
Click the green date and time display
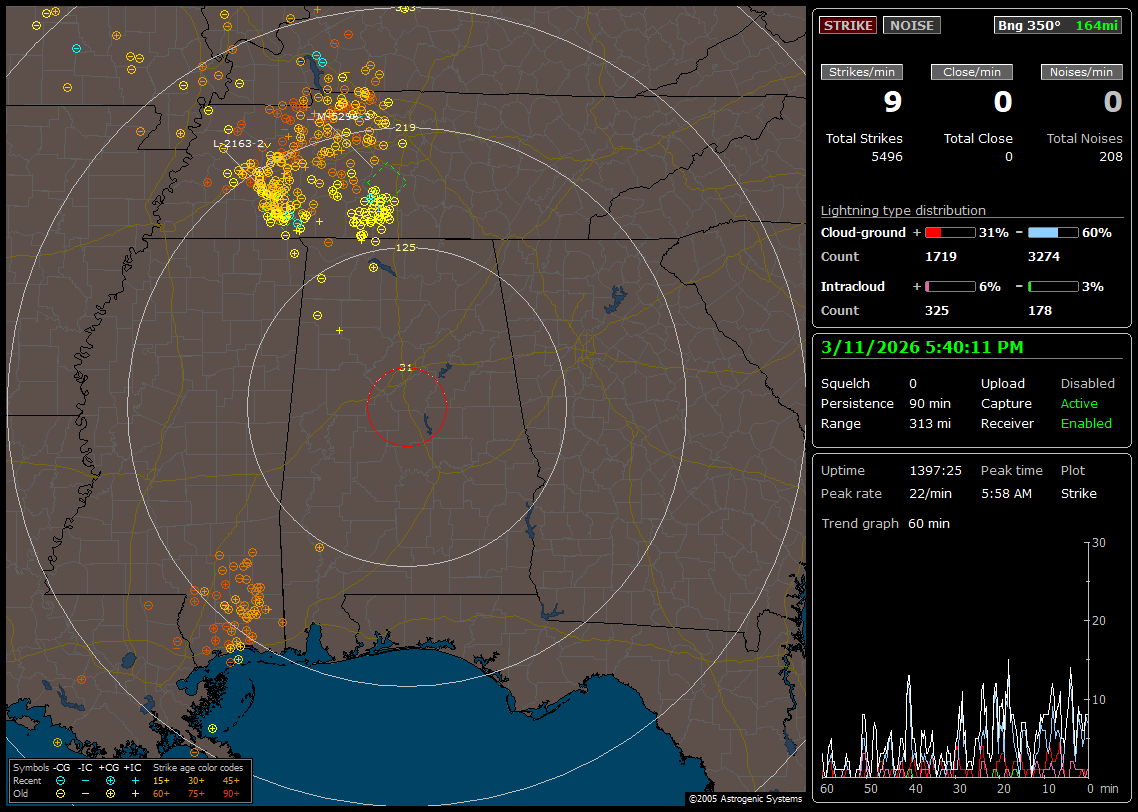click(x=921, y=347)
